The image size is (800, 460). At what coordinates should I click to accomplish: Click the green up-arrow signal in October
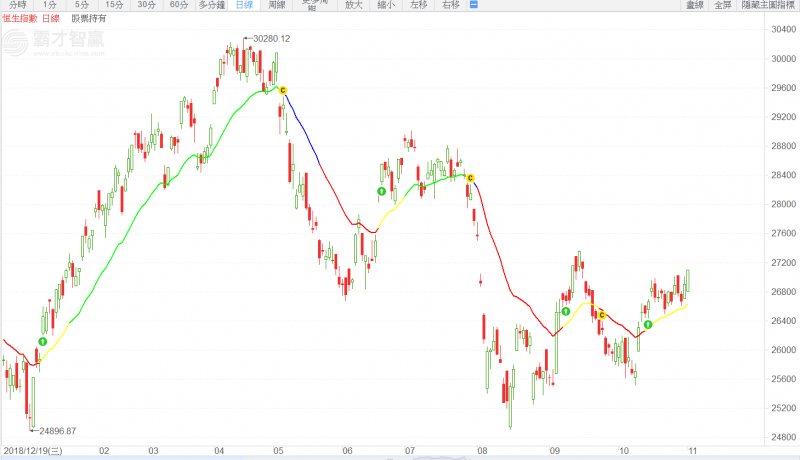[648, 324]
